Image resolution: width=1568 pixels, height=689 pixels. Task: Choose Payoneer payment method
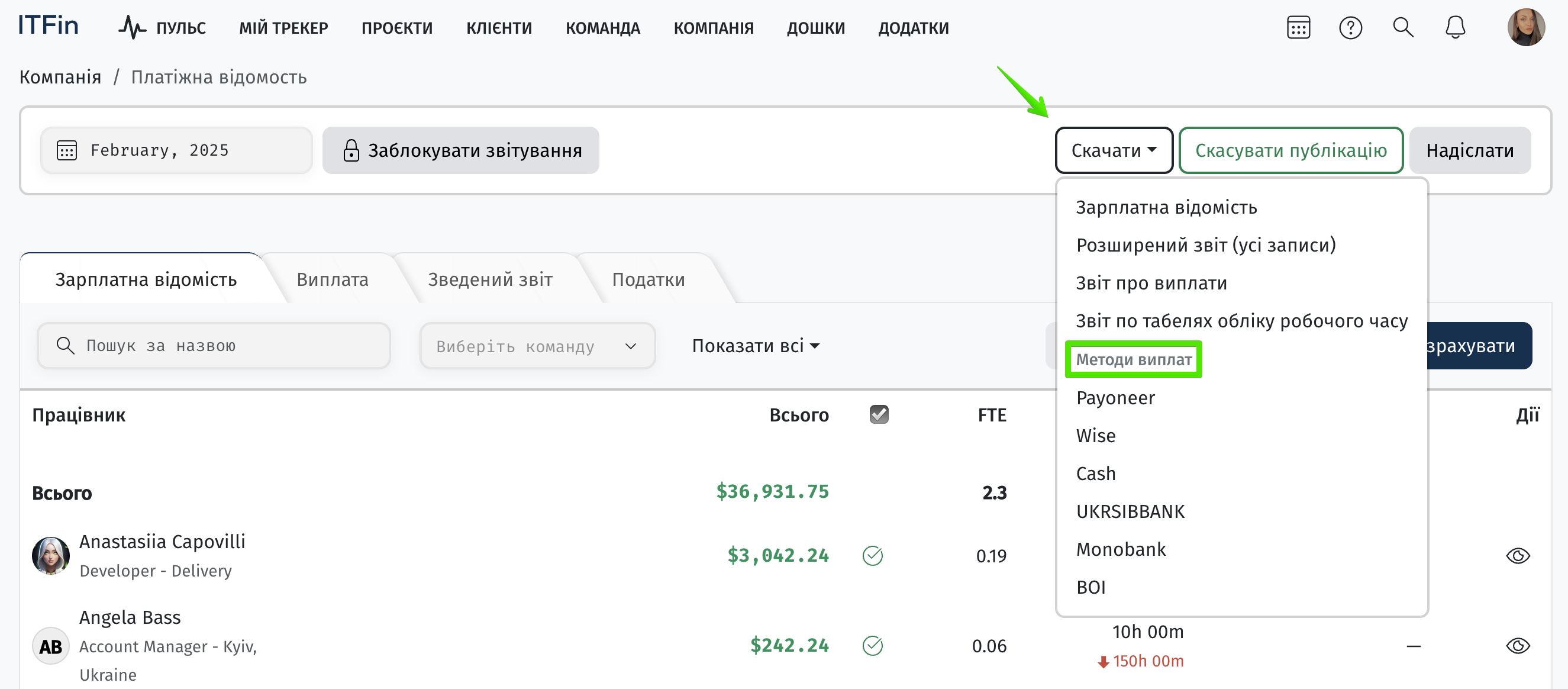(x=1115, y=397)
